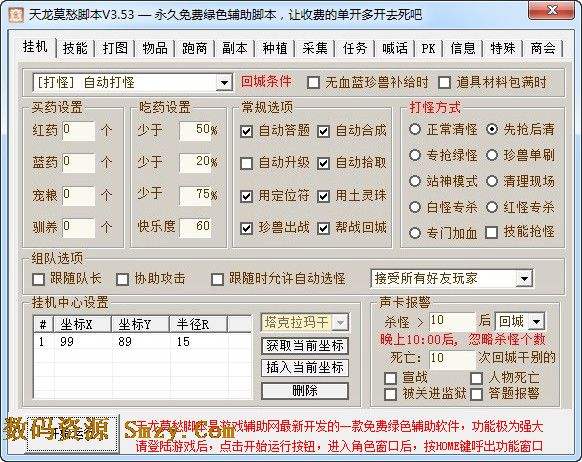Select 先抢后清 radio button
The height and width of the screenshot is (462, 582).
[x=492, y=129]
